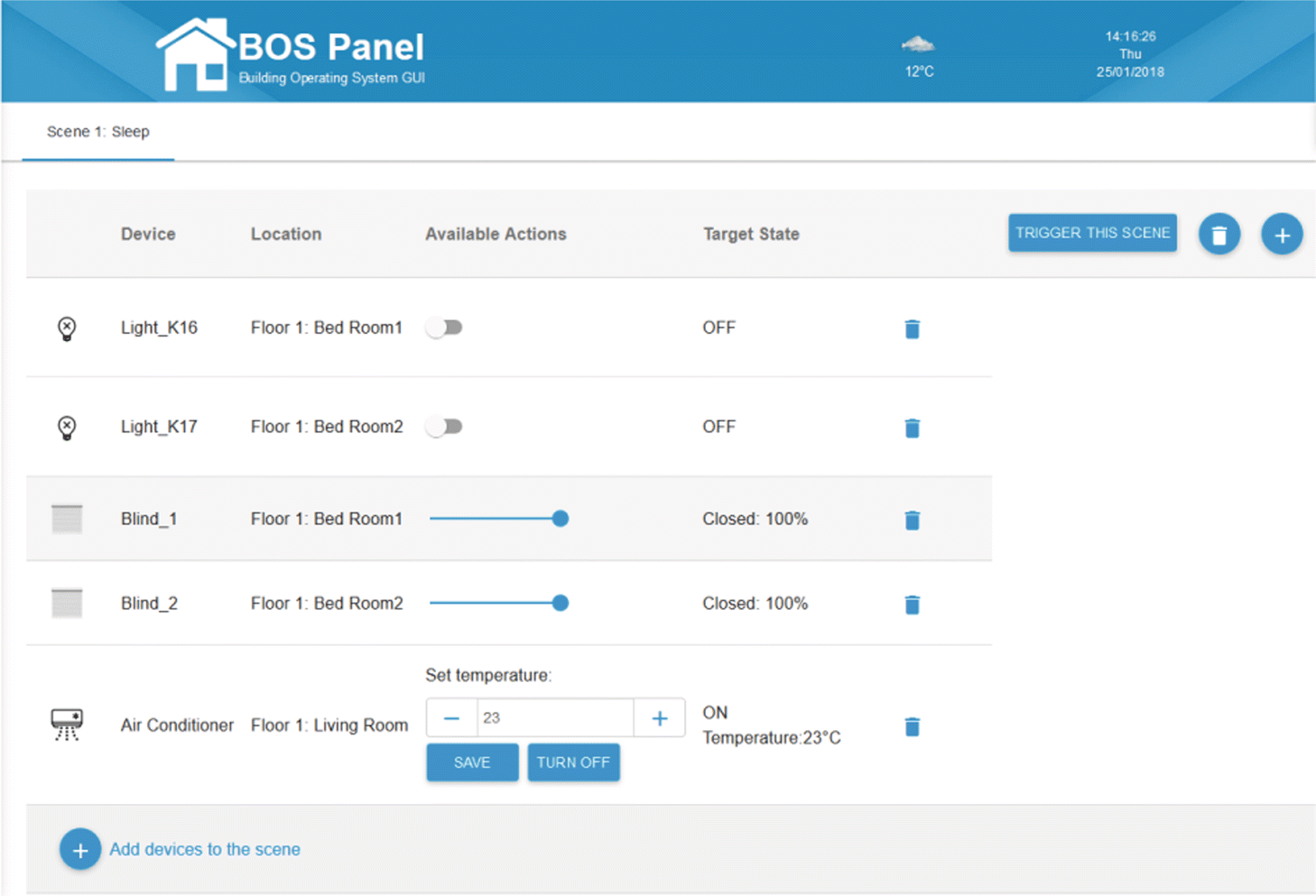Click the BOS Panel title text

pos(330,47)
